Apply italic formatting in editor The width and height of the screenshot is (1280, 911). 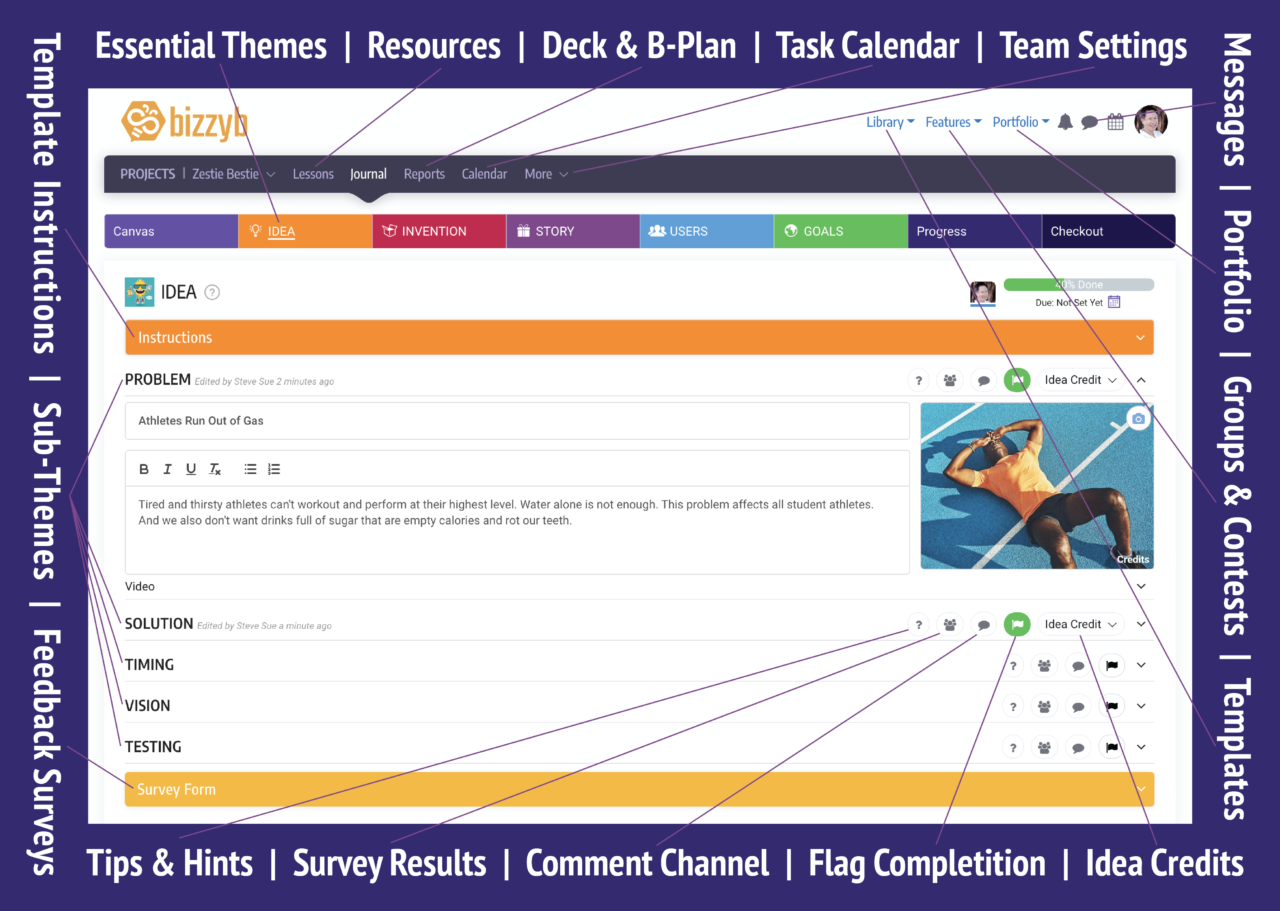167,469
